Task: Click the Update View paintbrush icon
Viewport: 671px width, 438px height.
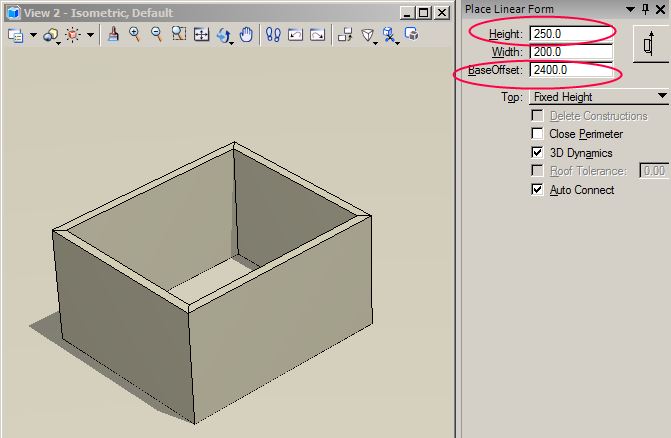Action: click(x=114, y=35)
